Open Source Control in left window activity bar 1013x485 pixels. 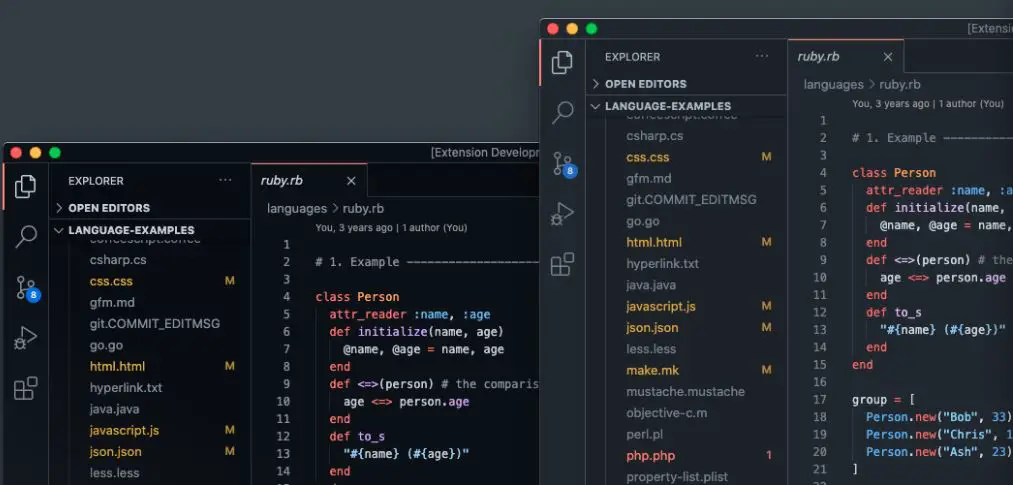pyautogui.click(x=27, y=289)
